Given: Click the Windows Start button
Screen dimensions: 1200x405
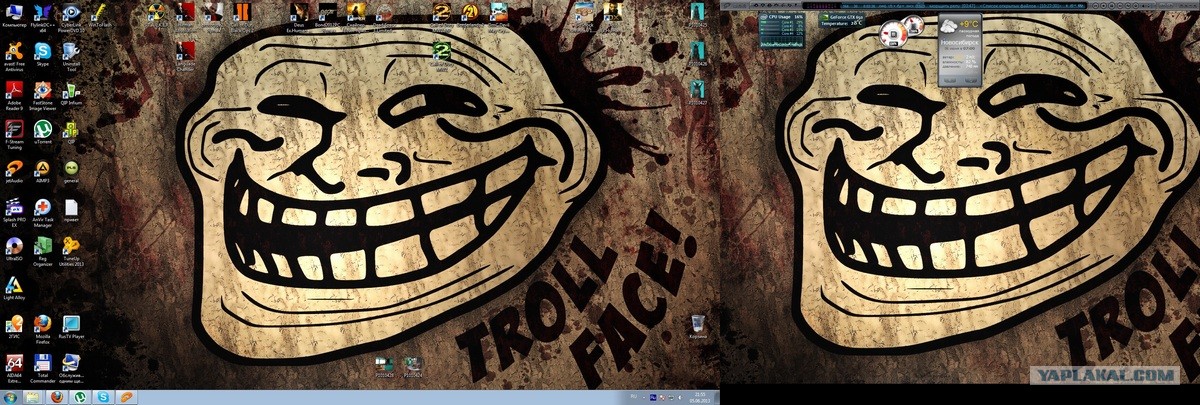Looking at the screenshot, I should 10,397.
